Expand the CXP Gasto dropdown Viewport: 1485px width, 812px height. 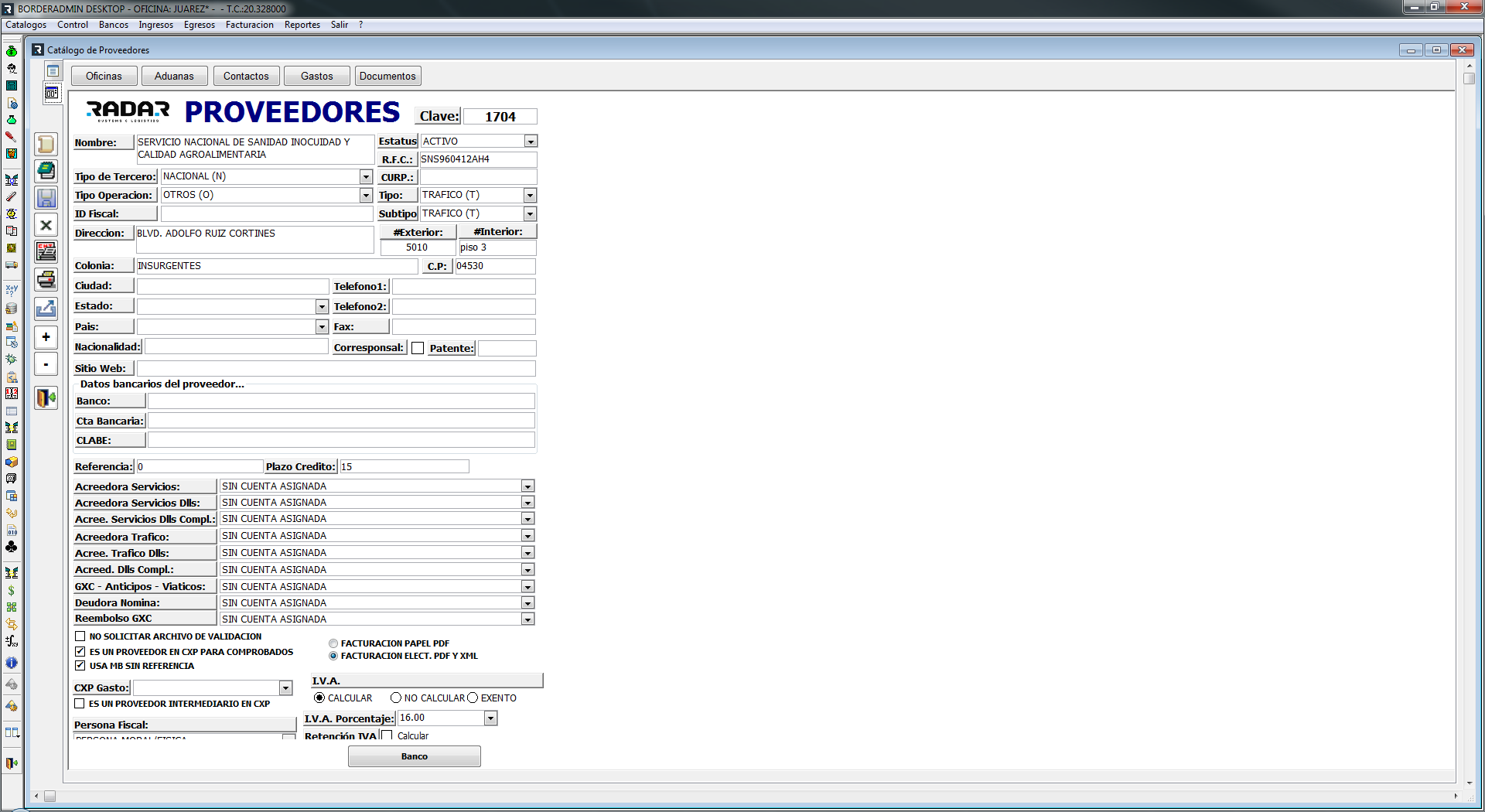285,688
